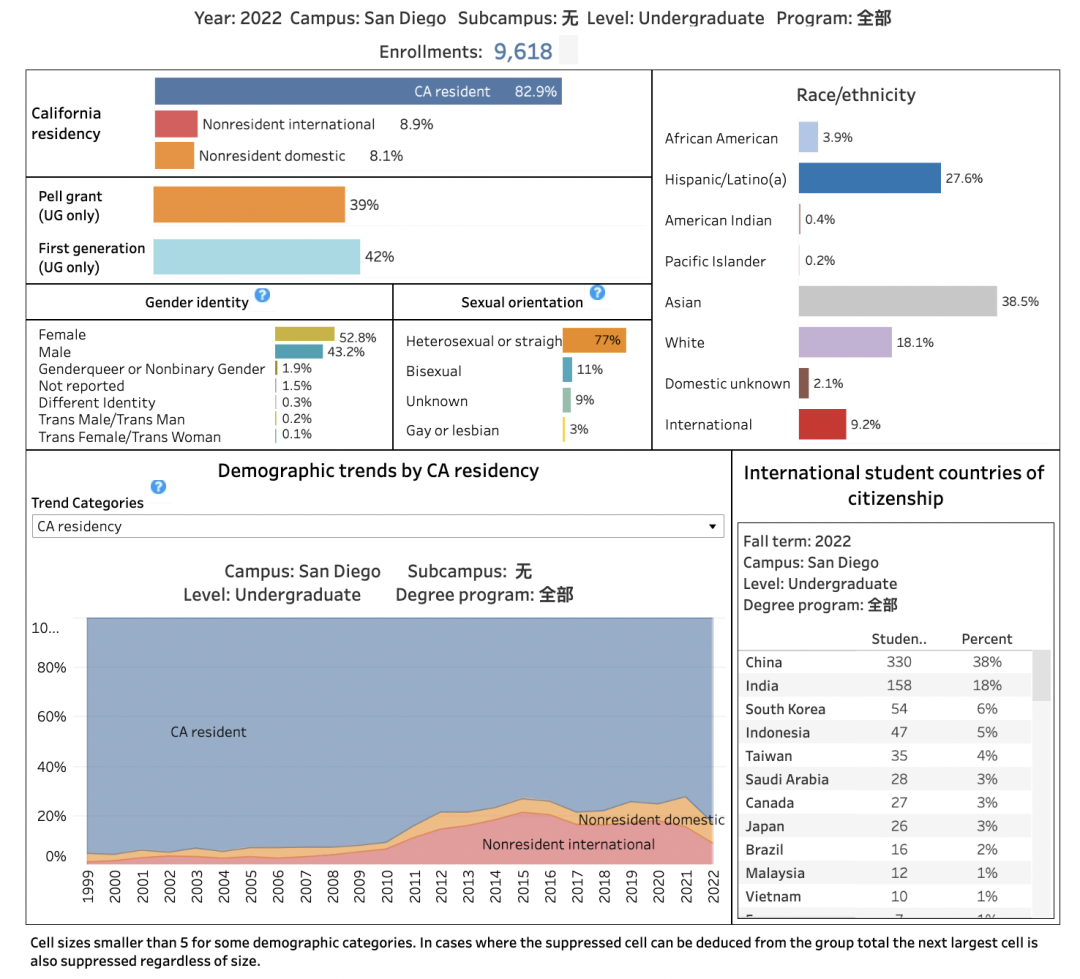Image resolution: width=1080 pixels, height=979 pixels.
Task: Select the gray Asian ethnicity bar
Action: tap(897, 301)
